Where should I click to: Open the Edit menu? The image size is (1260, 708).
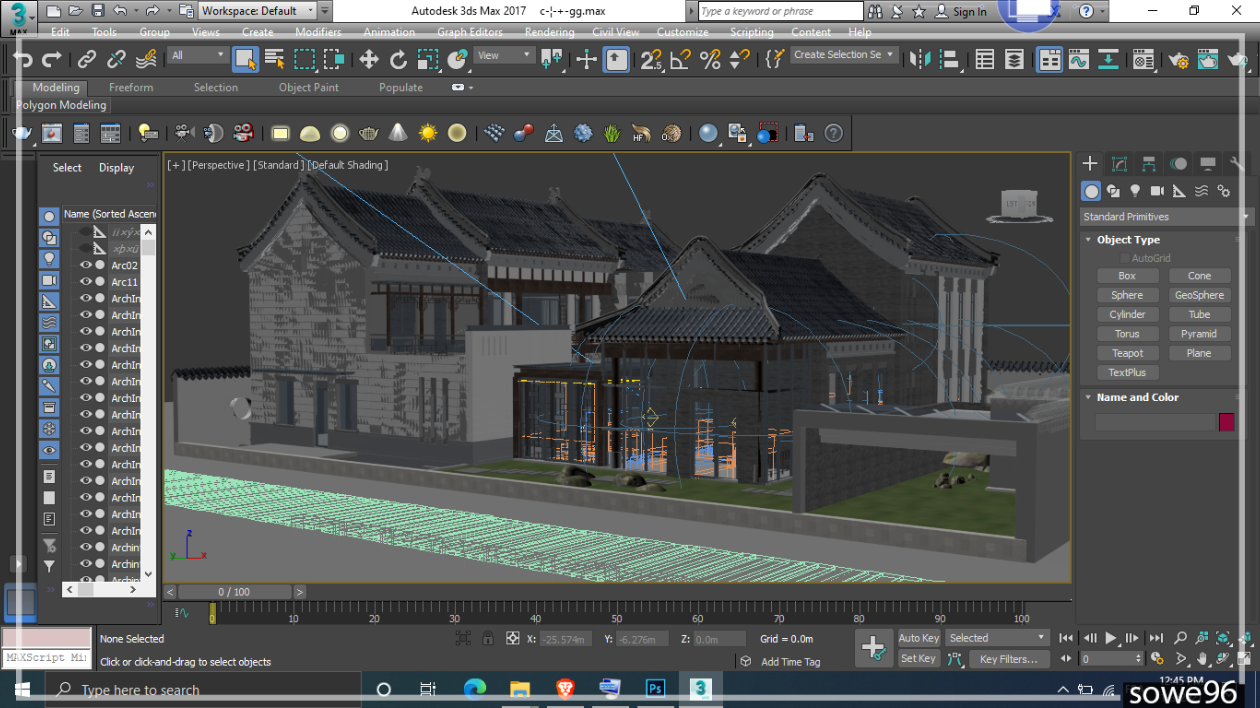coord(60,32)
